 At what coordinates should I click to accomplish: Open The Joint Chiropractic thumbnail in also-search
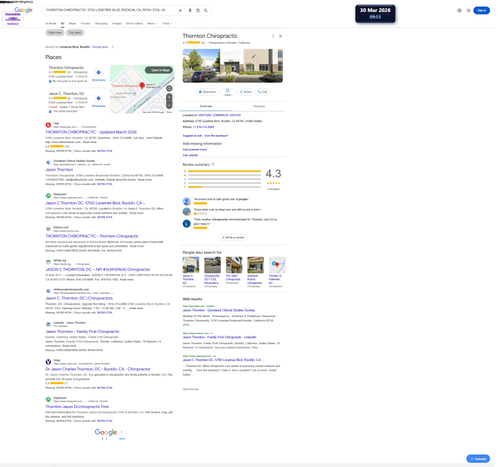tap(234, 265)
